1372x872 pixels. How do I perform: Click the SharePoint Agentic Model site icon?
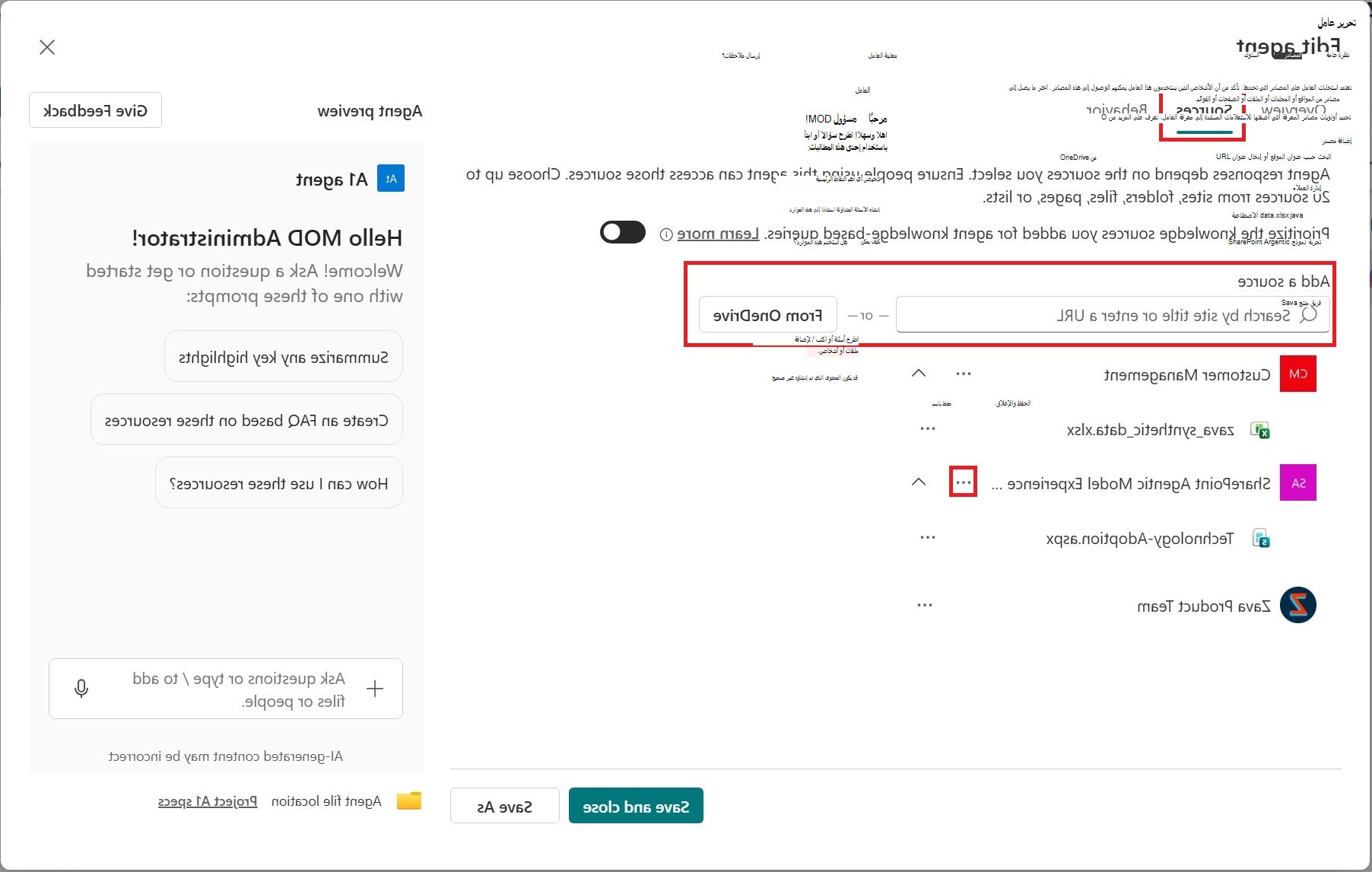[x=1298, y=483]
